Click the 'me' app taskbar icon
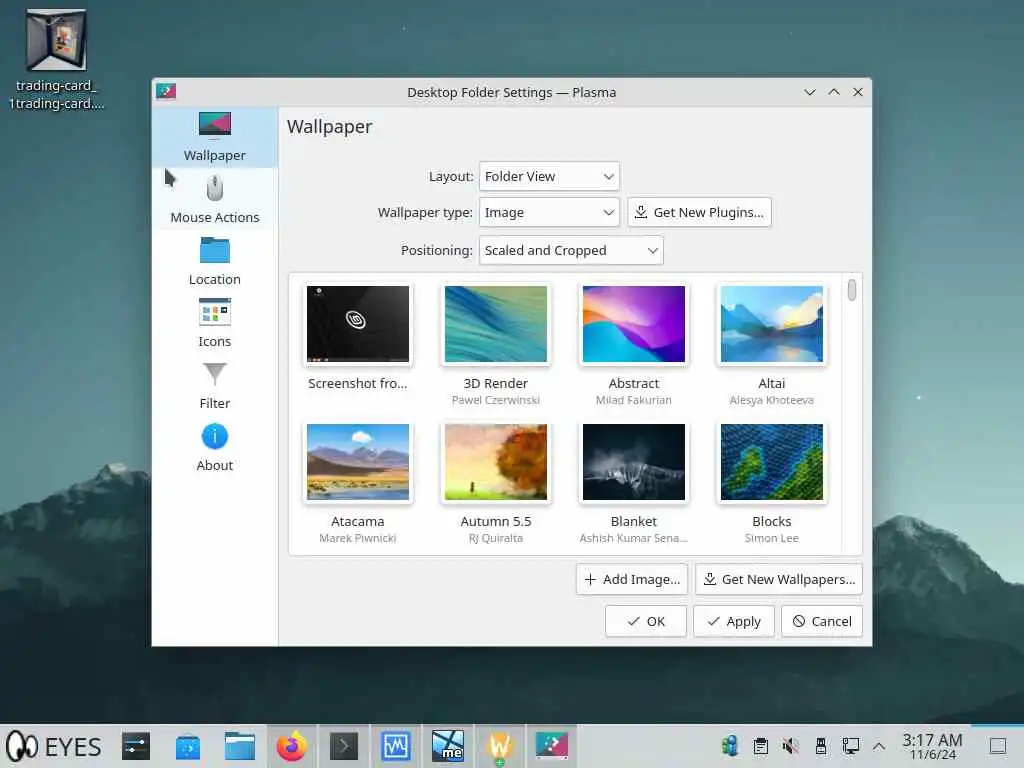Screen dimensions: 1024x768 (x=447, y=746)
